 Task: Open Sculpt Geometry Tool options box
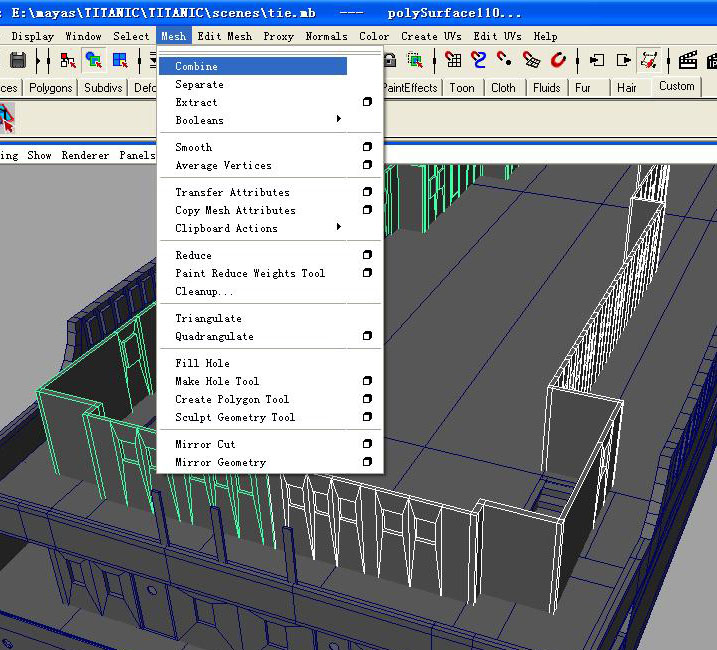click(367, 417)
